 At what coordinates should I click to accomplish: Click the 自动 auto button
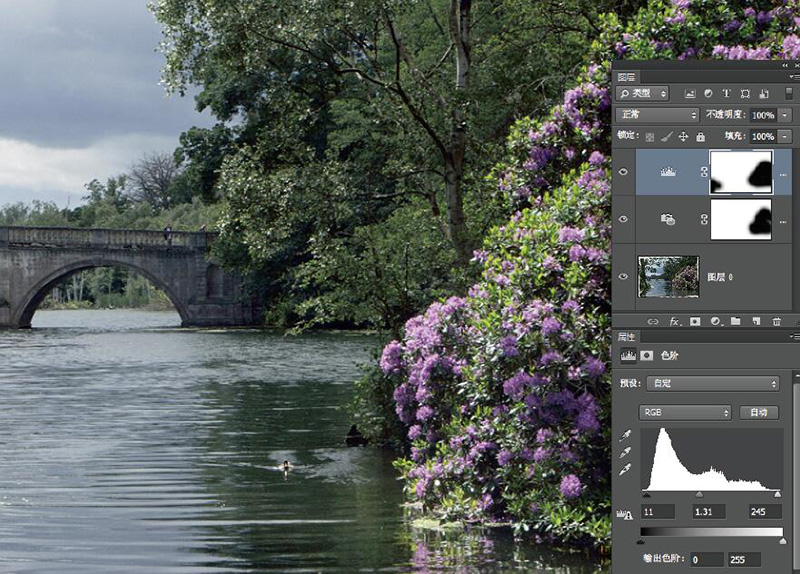coord(759,412)
